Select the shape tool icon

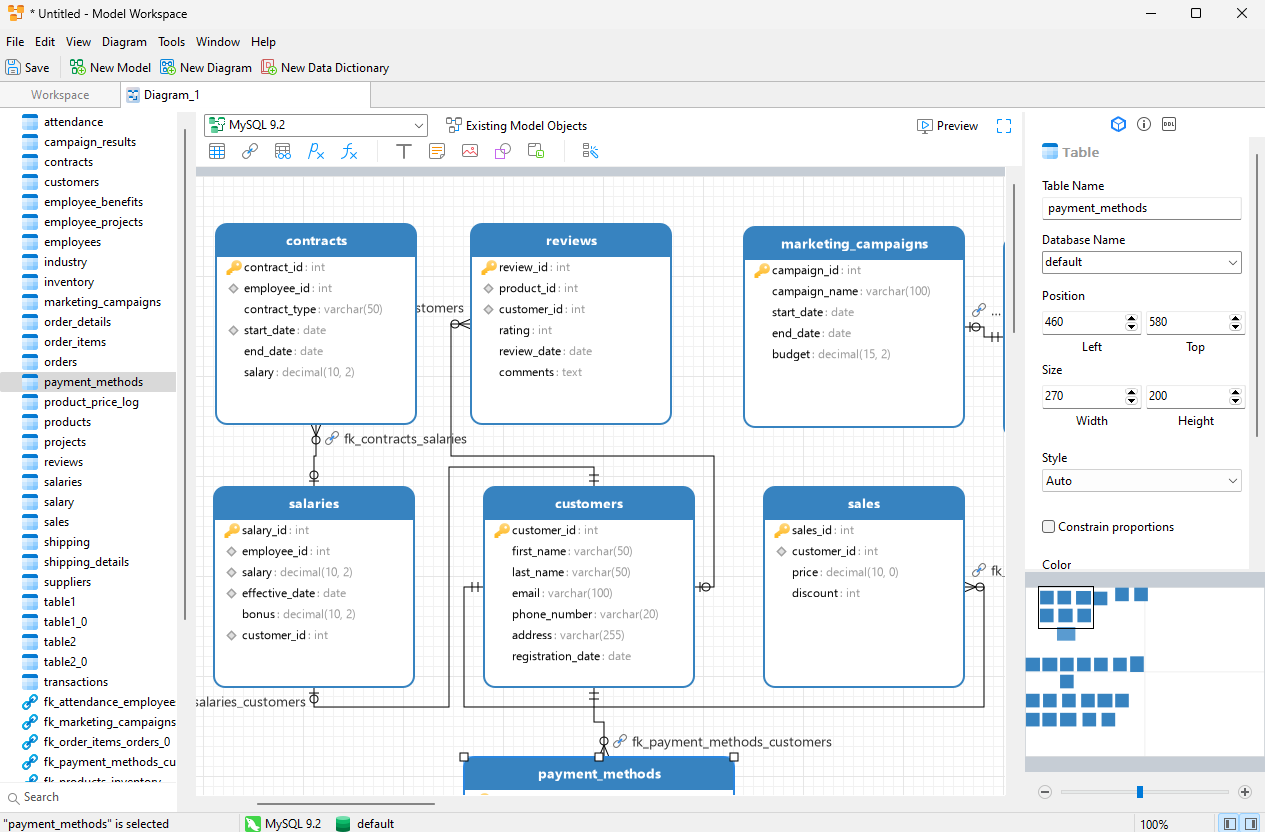[503, 151]
